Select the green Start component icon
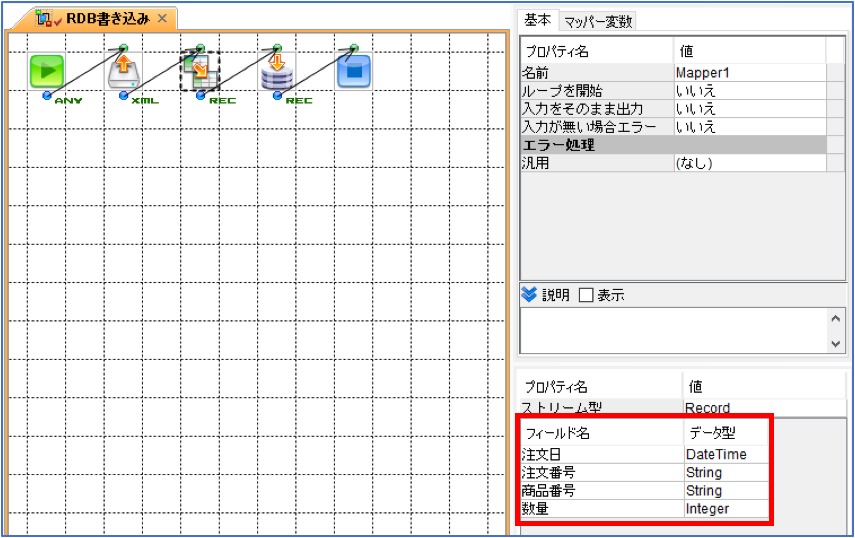 (46, 71)
